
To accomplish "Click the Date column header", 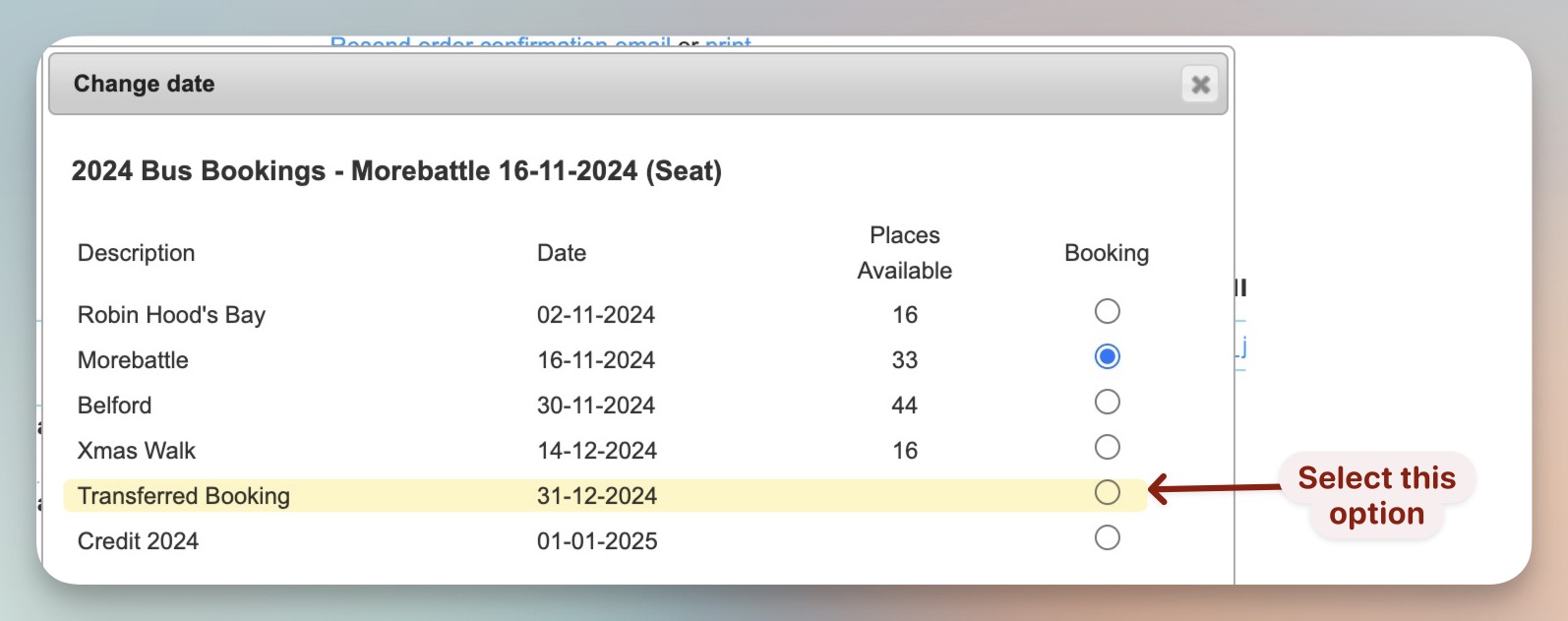I will click(x=561, y=253).
